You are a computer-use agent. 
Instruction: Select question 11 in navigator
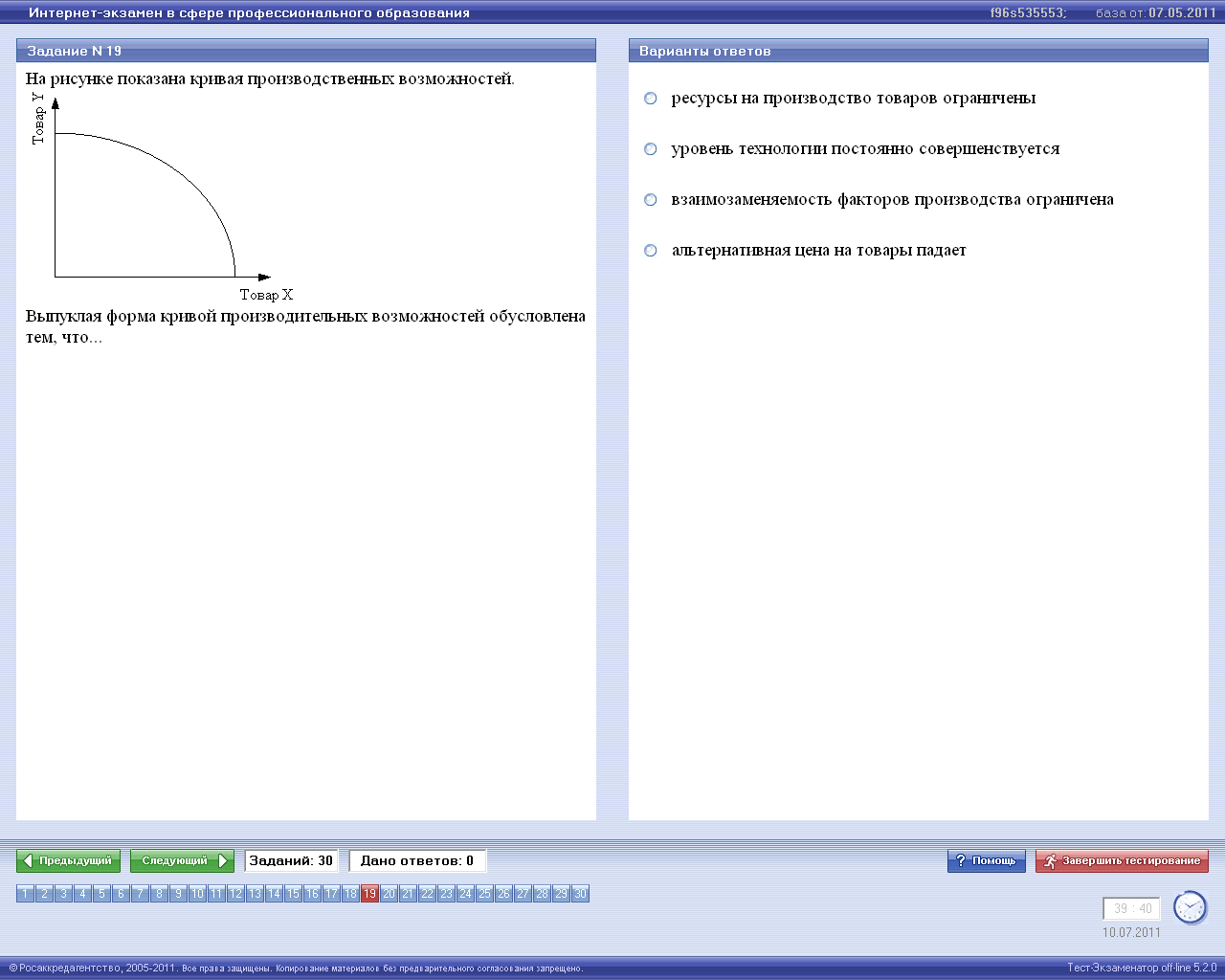(216, 894)
